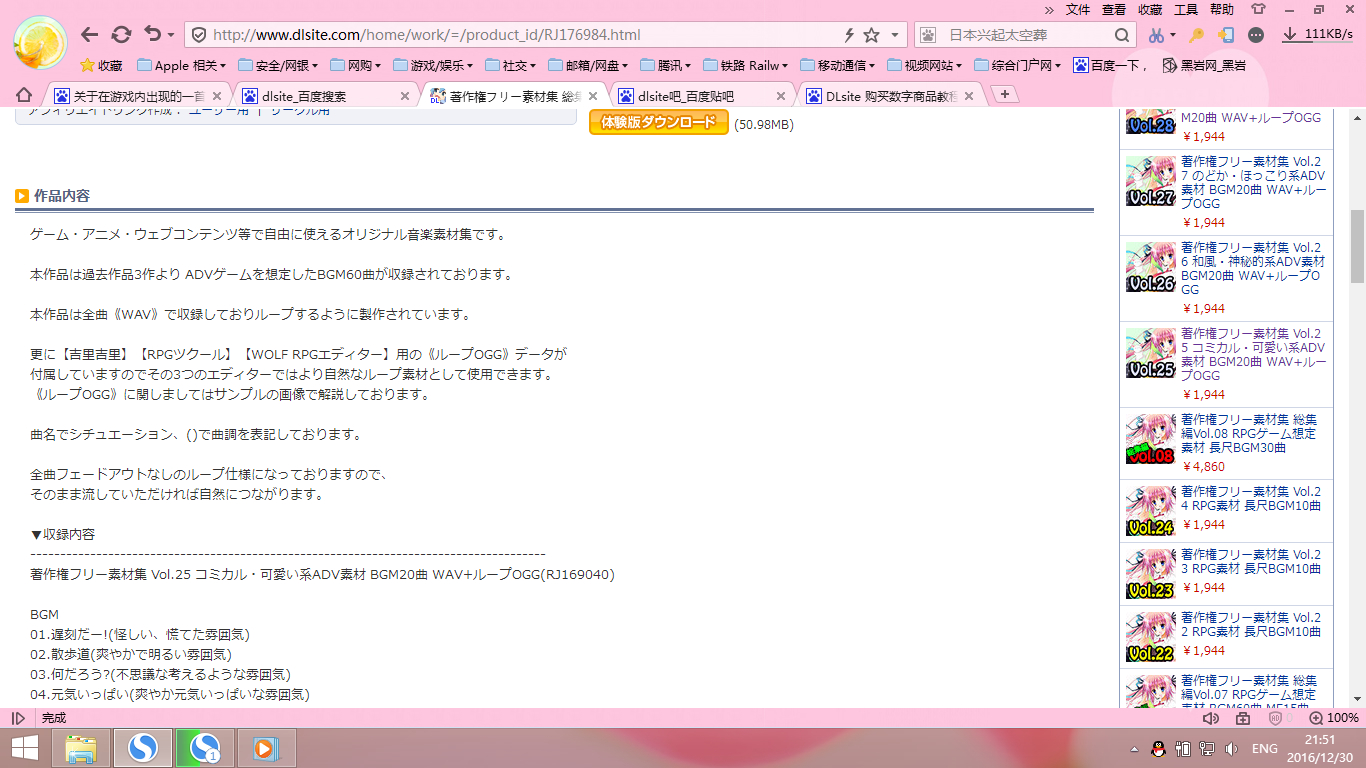Image resolution: width=1366 pixels, height=768 pixels.
Task: Open the skin shirt icon in the title bar
Action: 1258,9
